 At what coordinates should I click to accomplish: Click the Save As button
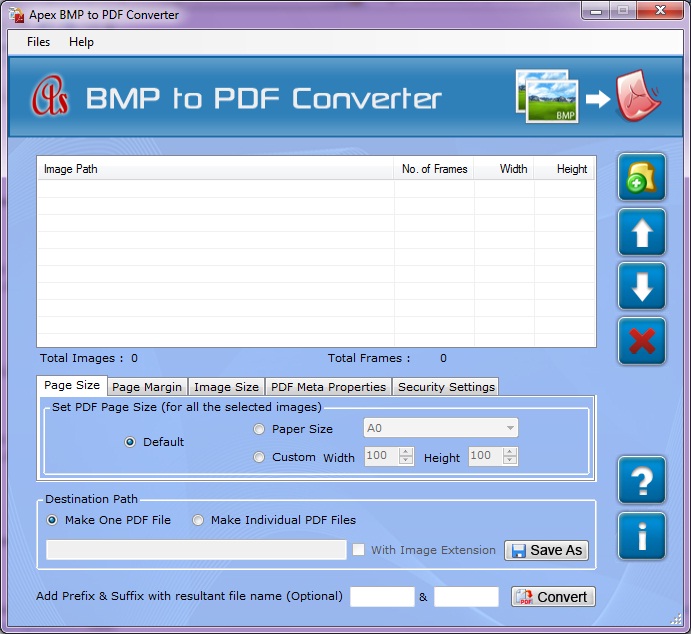pos(546,550)
